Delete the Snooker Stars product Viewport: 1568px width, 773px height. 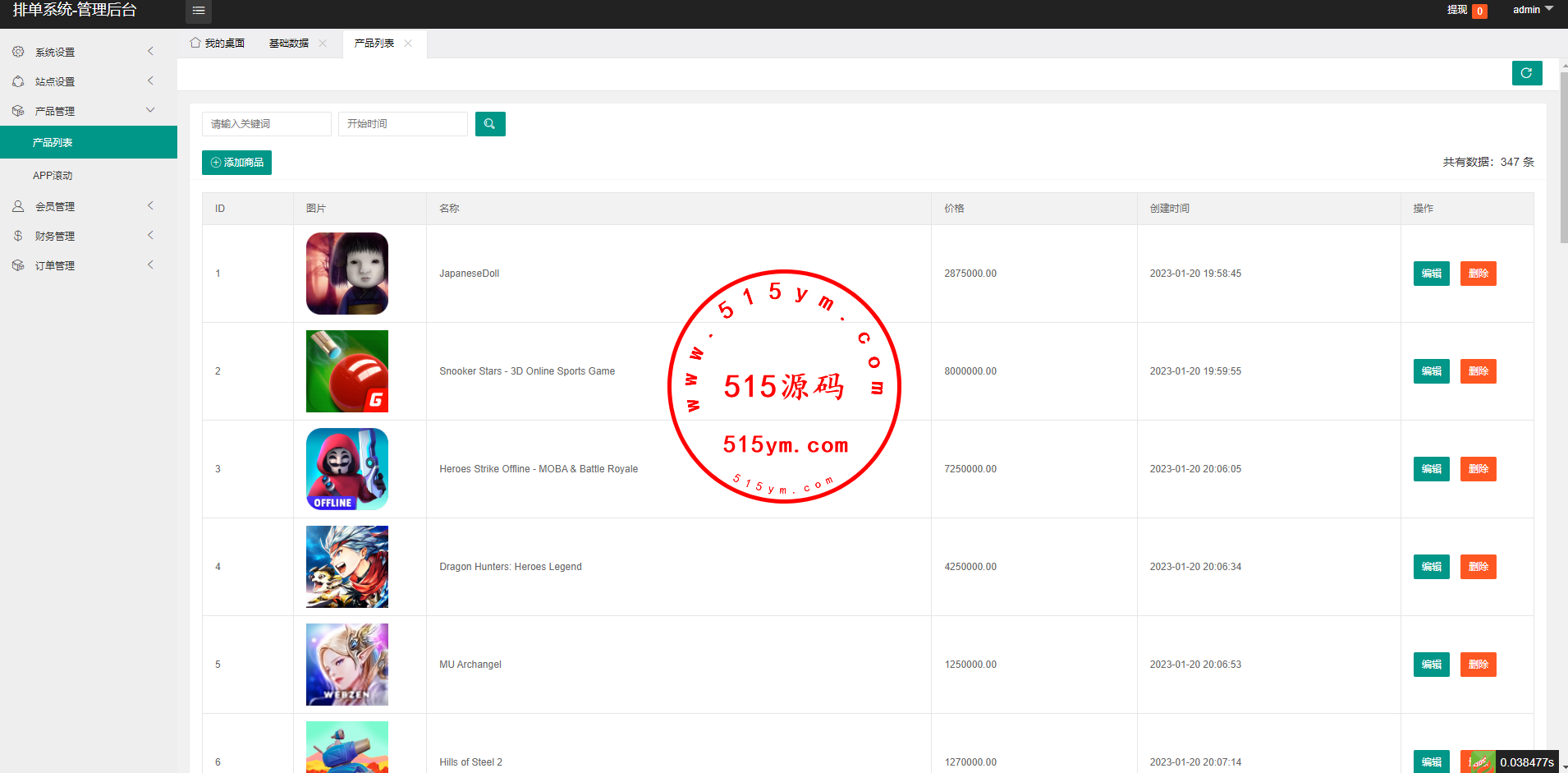coord(1478,371)
